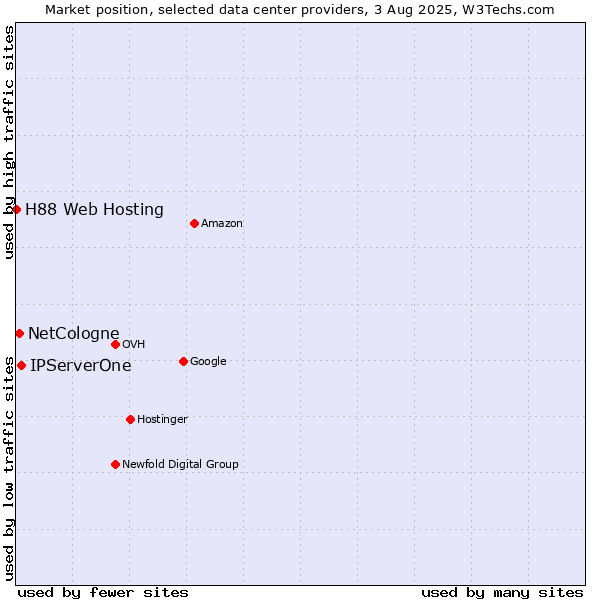The width and height of the screenshot is (600, 600).
Task: Click the chart title mentioning W3Techs.com
Action: pyautogui.click(x=300, y=10)
